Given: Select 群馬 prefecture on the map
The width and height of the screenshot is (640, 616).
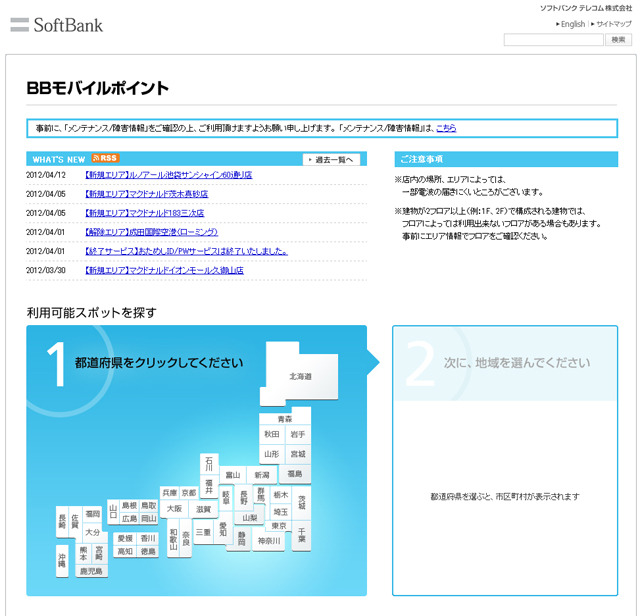Looking at the screenshot, I should pos(261,494).
